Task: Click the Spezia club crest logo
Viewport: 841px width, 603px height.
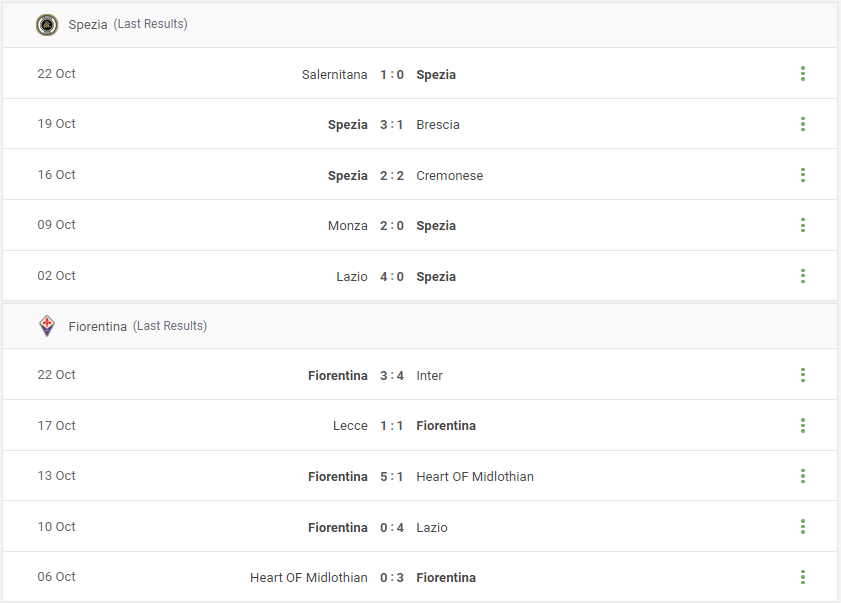Action: 47,25
